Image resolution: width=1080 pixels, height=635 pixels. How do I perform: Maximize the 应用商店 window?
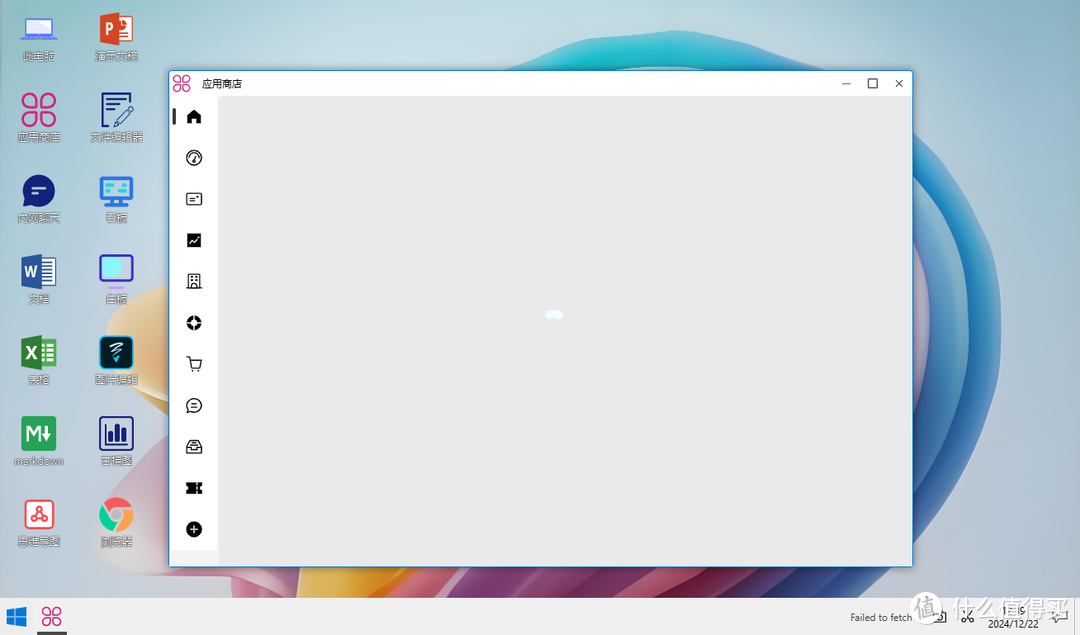coord(873,83)
